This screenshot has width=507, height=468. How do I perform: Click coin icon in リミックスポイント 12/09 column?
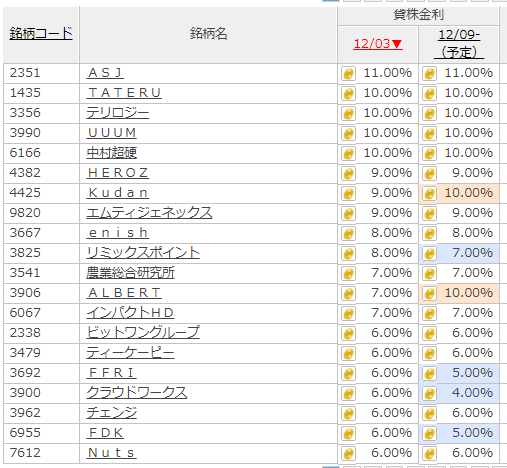[x=429, y=254]
